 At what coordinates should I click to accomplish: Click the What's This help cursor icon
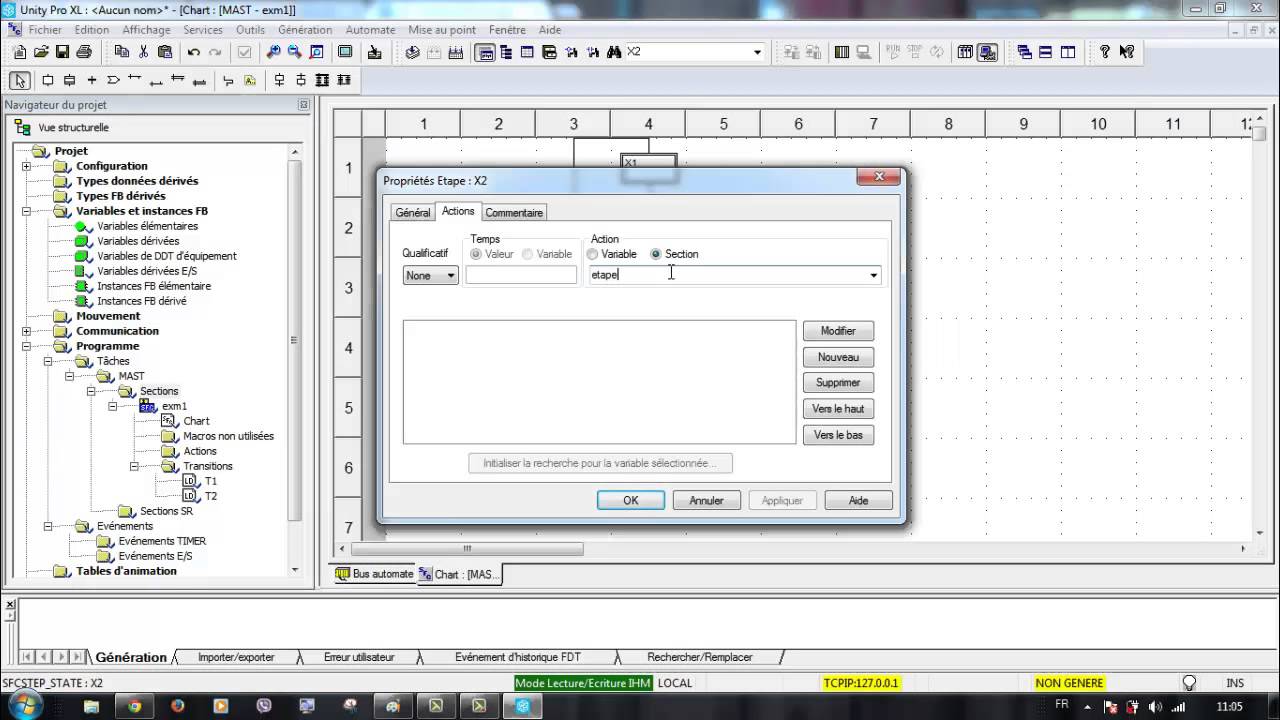(1127, 52)
